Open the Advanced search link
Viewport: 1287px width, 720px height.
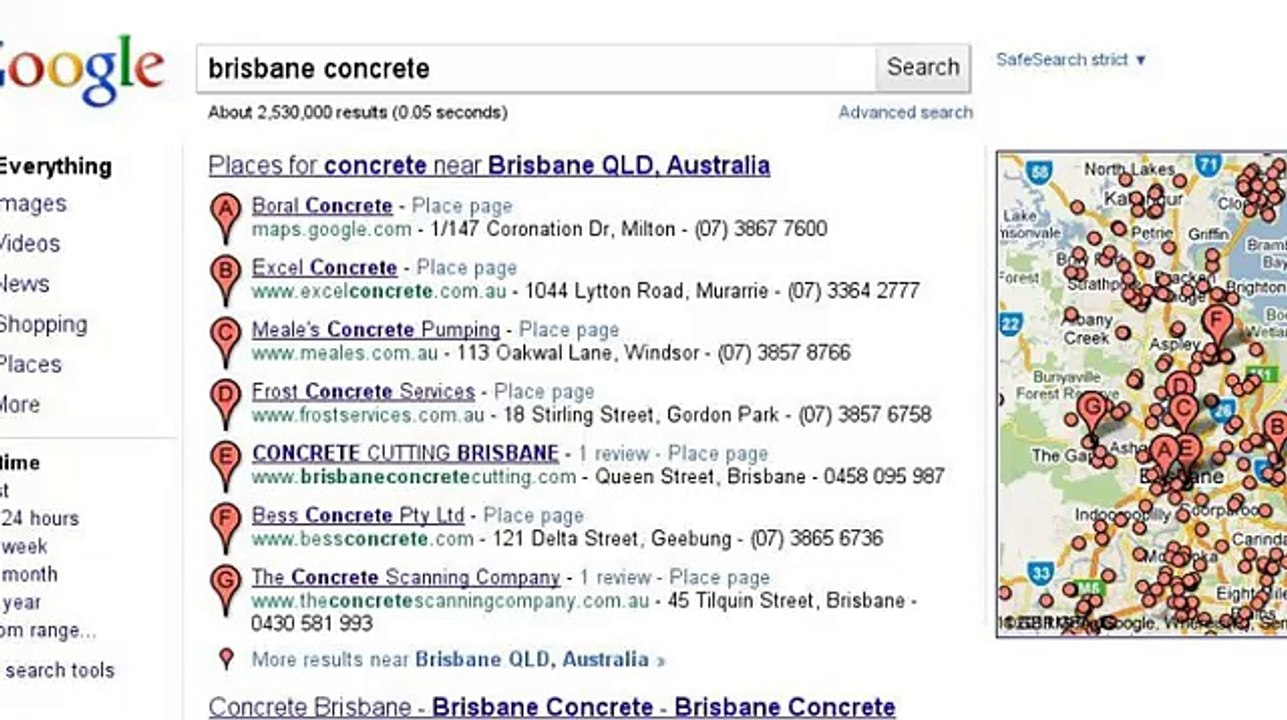905,113
